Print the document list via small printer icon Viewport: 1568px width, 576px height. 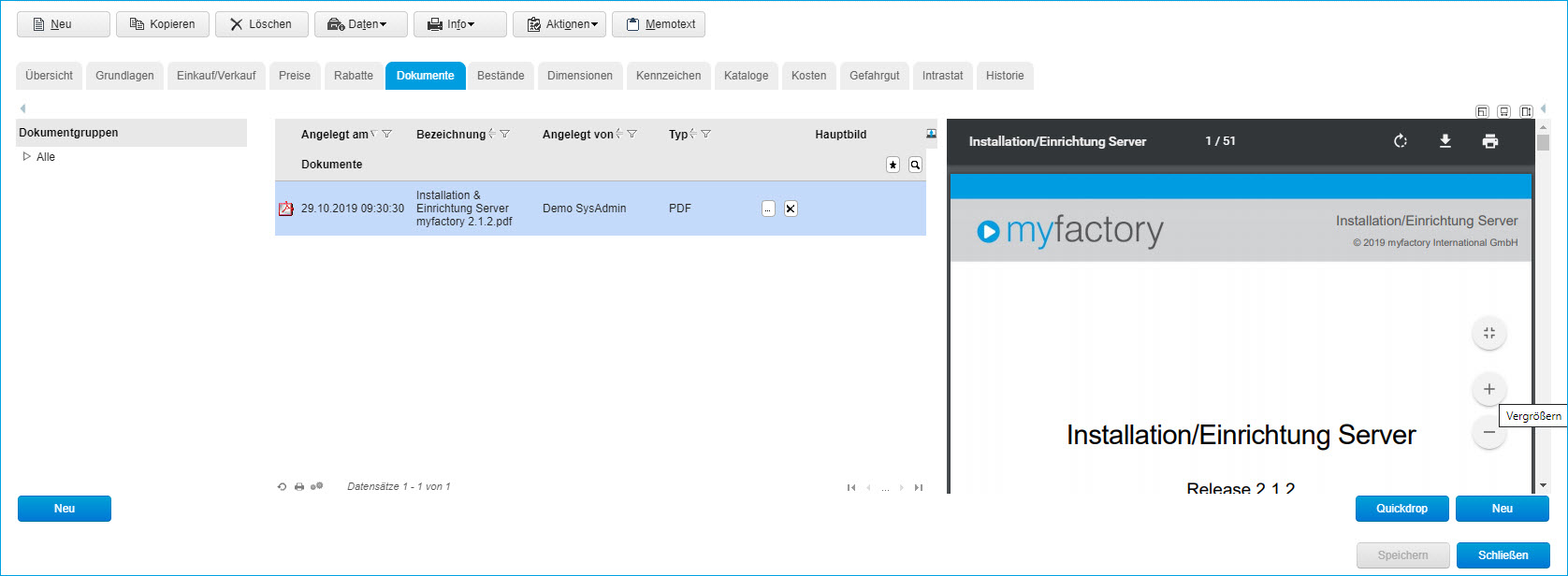tap(299, 486)
